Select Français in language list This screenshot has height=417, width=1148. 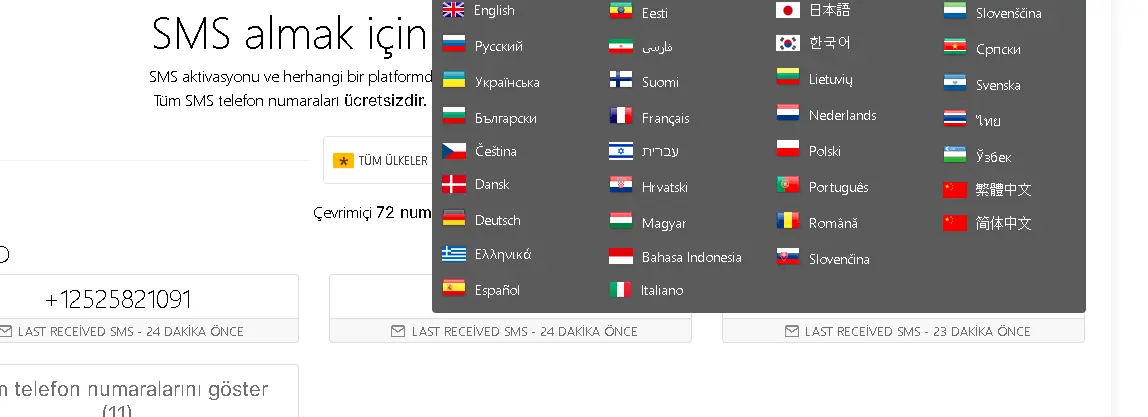666,118
